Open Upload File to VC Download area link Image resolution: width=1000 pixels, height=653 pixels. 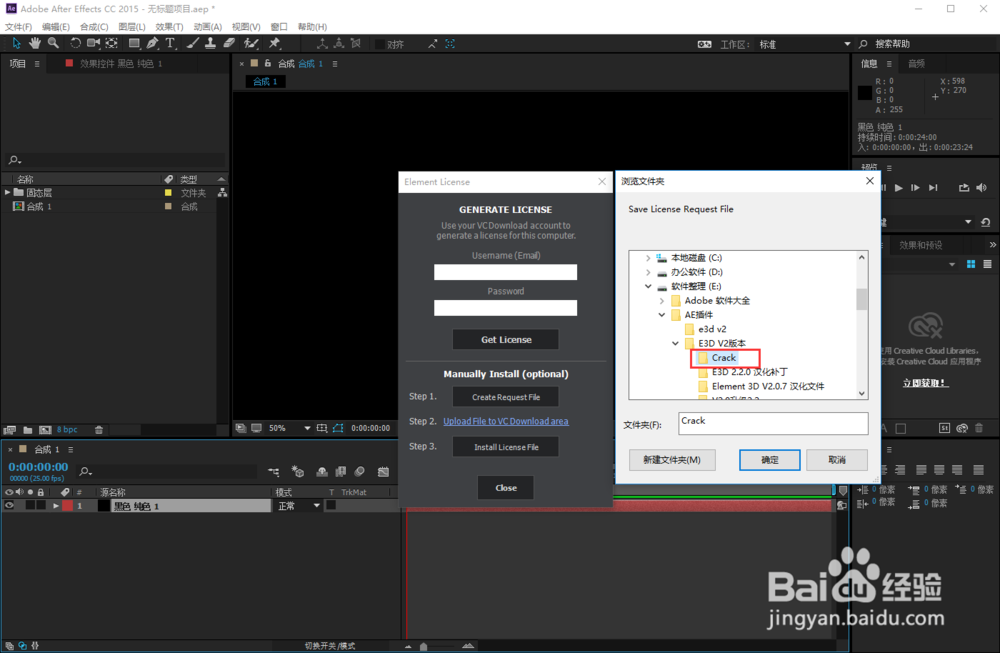coord(506,421)
